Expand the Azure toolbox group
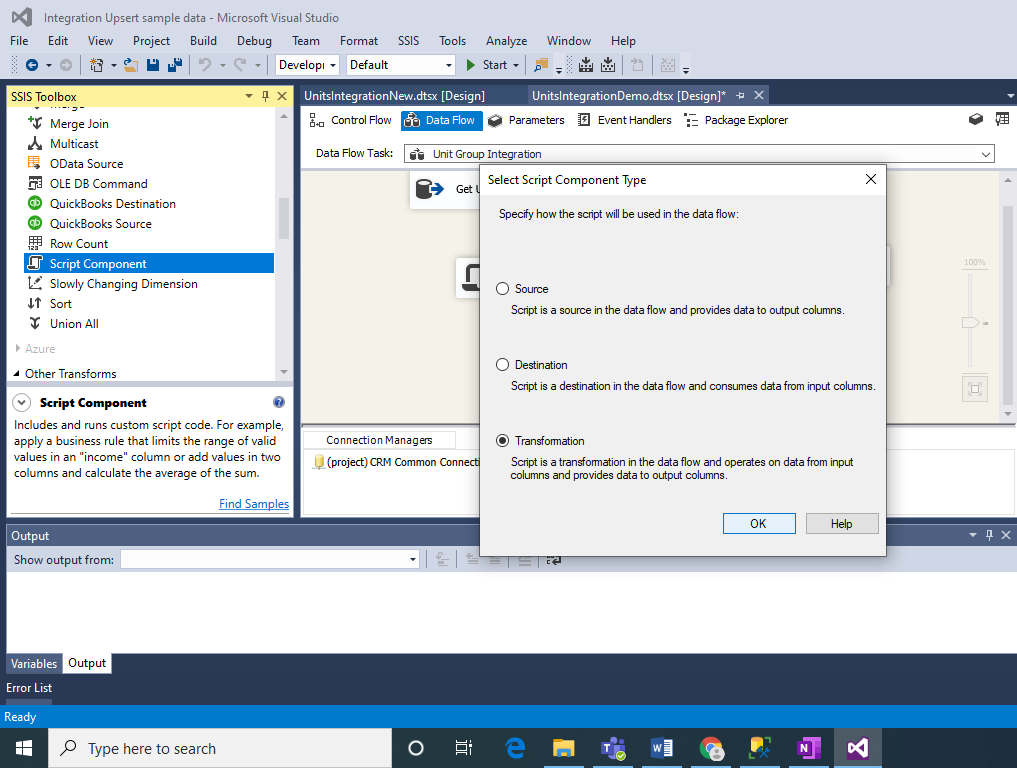1017x768 pixels. (18, 348)
